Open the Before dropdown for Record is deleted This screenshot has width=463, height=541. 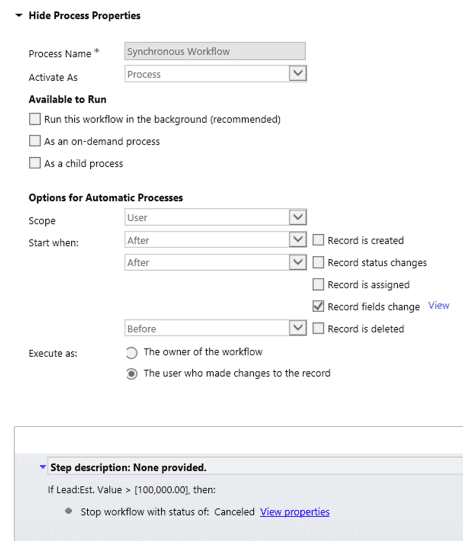(x=215, y=328)
